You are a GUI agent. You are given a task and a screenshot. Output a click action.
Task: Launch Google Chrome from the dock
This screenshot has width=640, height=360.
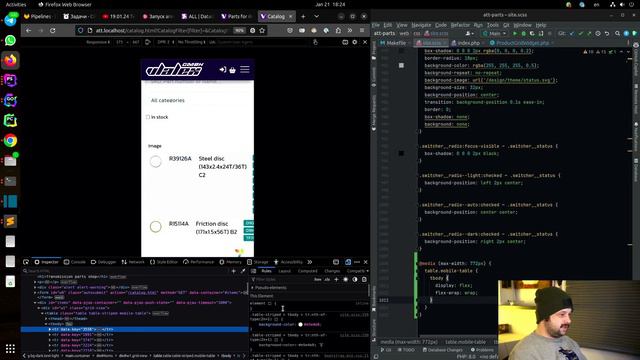coord(10,141)
